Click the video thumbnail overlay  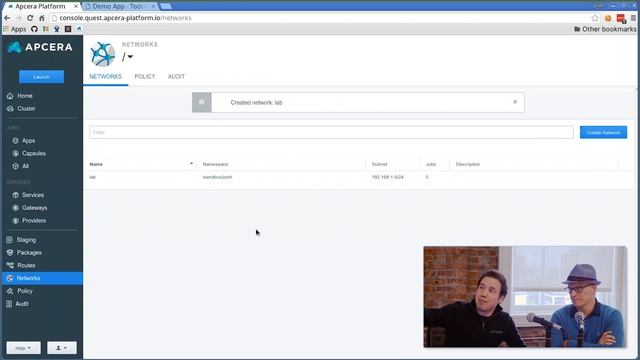524,296
